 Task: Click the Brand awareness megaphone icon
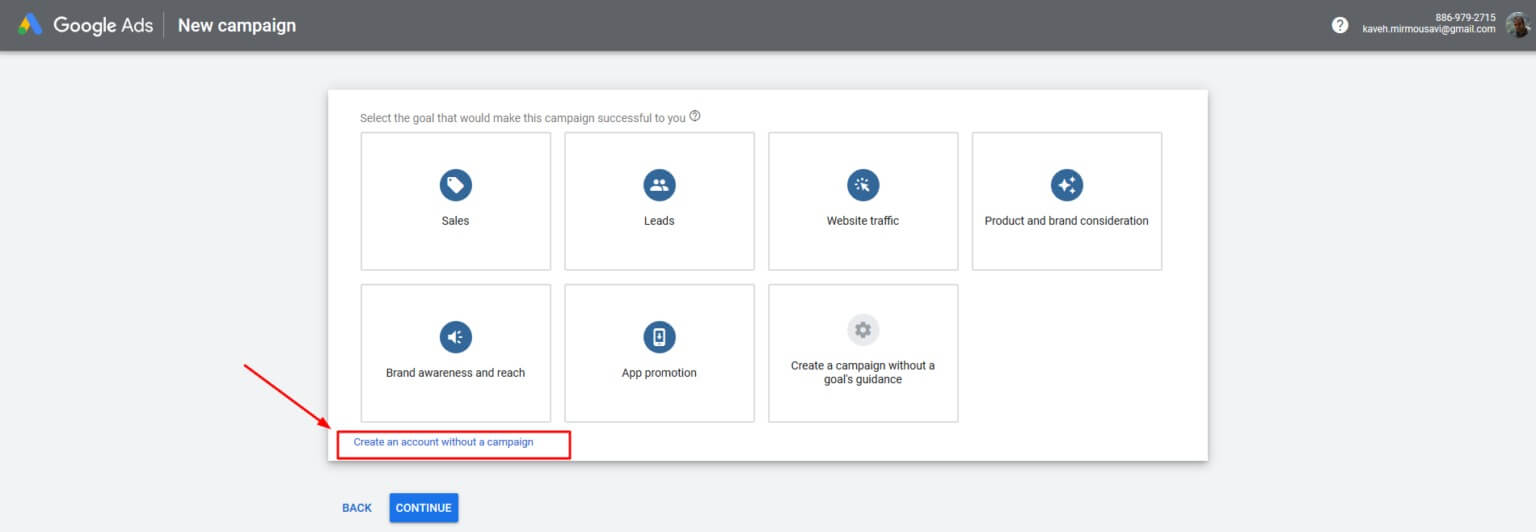coord(455,337)
